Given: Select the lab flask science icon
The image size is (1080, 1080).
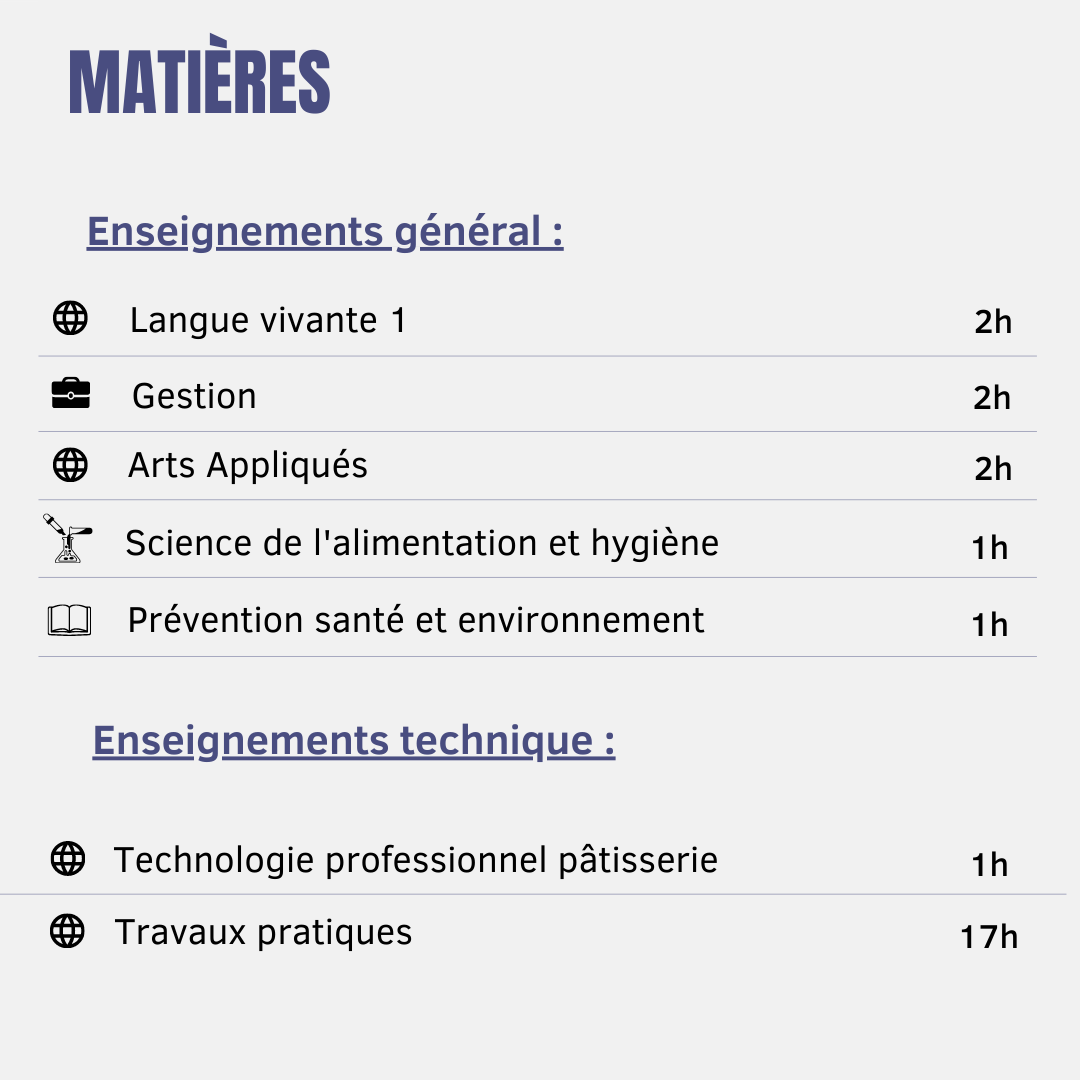Looking at the screenshot, I should pos(68,539).
